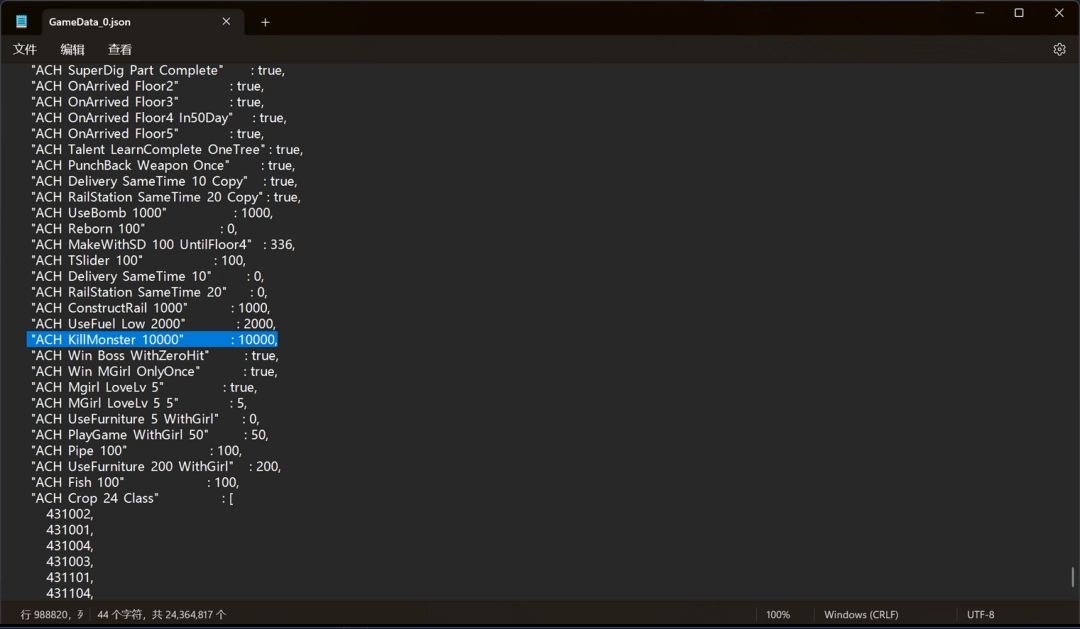Click the Windows (CRLF) line ending indicator

point(860,614)
